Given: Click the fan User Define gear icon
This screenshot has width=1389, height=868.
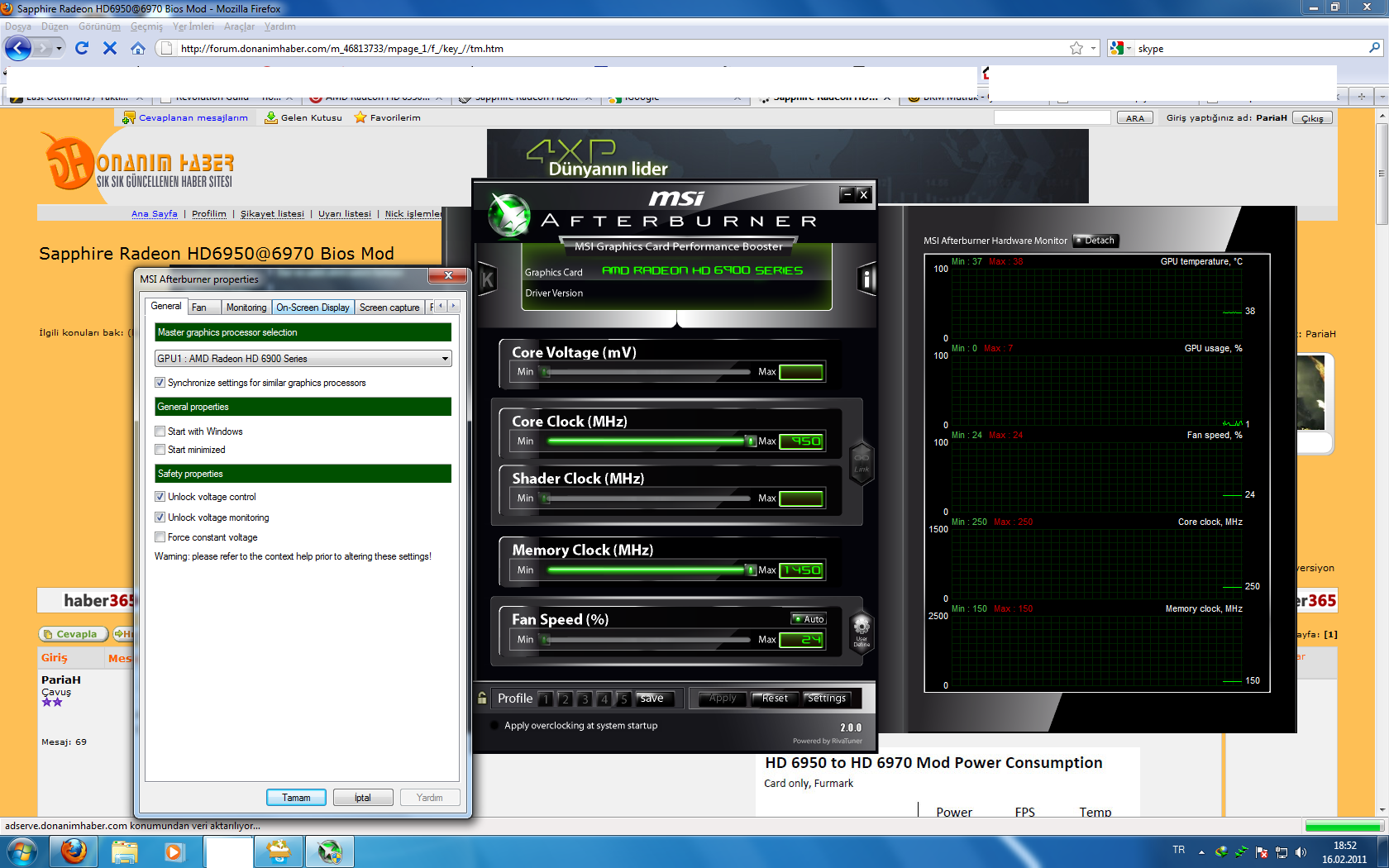Looking at the screenshot, I should pyautogui.click(x=862, y=632).
